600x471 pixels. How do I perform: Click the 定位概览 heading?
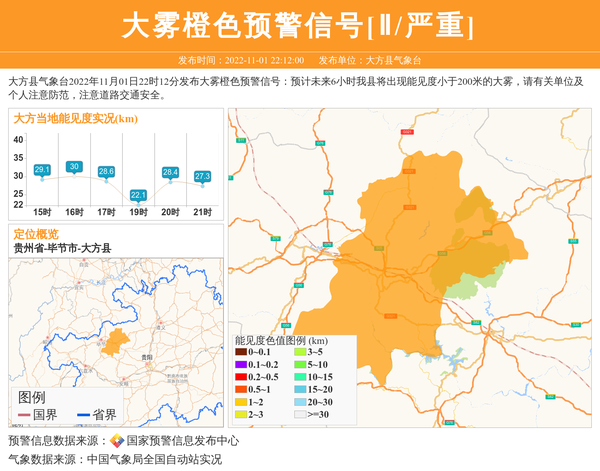point(36,234)
